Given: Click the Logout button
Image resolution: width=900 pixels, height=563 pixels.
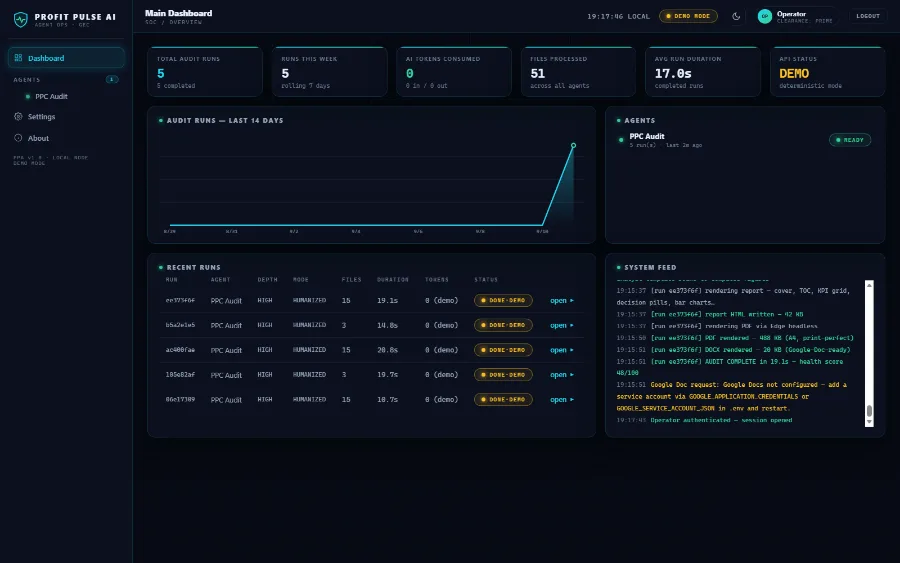Looking at the screenshot, I should tap(867, 16).
